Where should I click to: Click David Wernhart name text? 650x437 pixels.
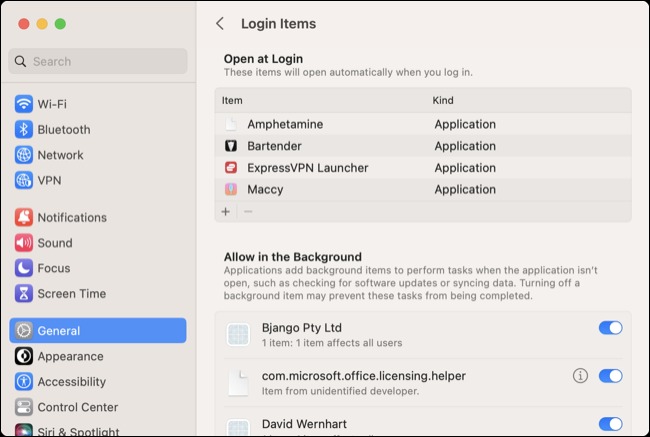tap(304, 424)
